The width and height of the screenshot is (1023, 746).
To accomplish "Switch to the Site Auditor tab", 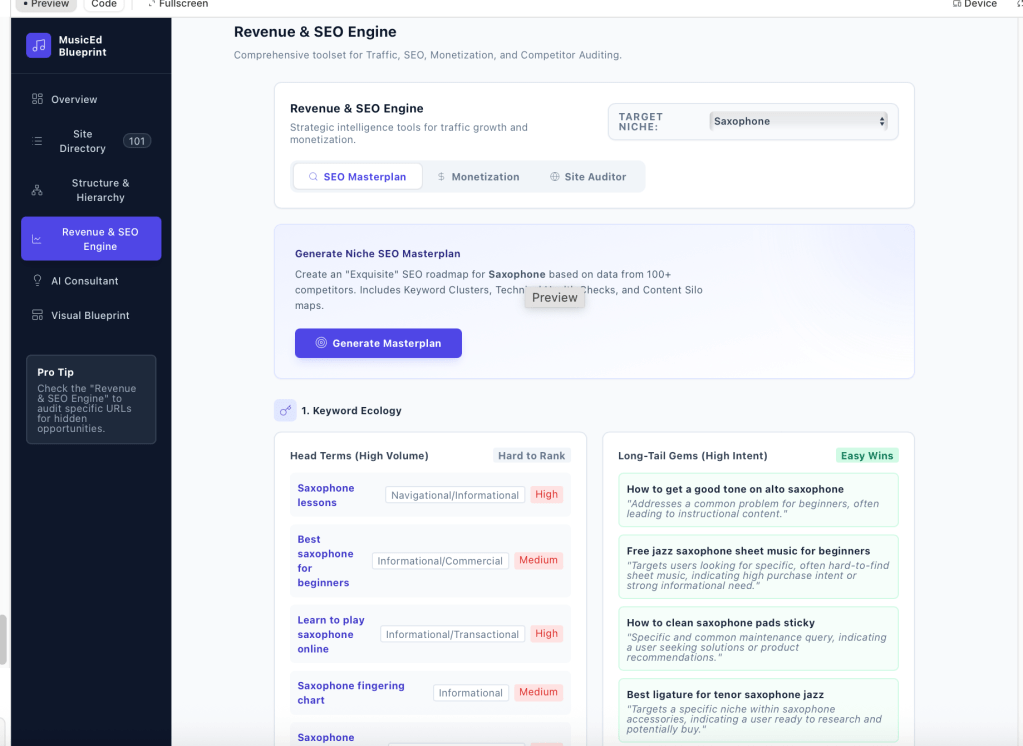I will coord(587,177).
